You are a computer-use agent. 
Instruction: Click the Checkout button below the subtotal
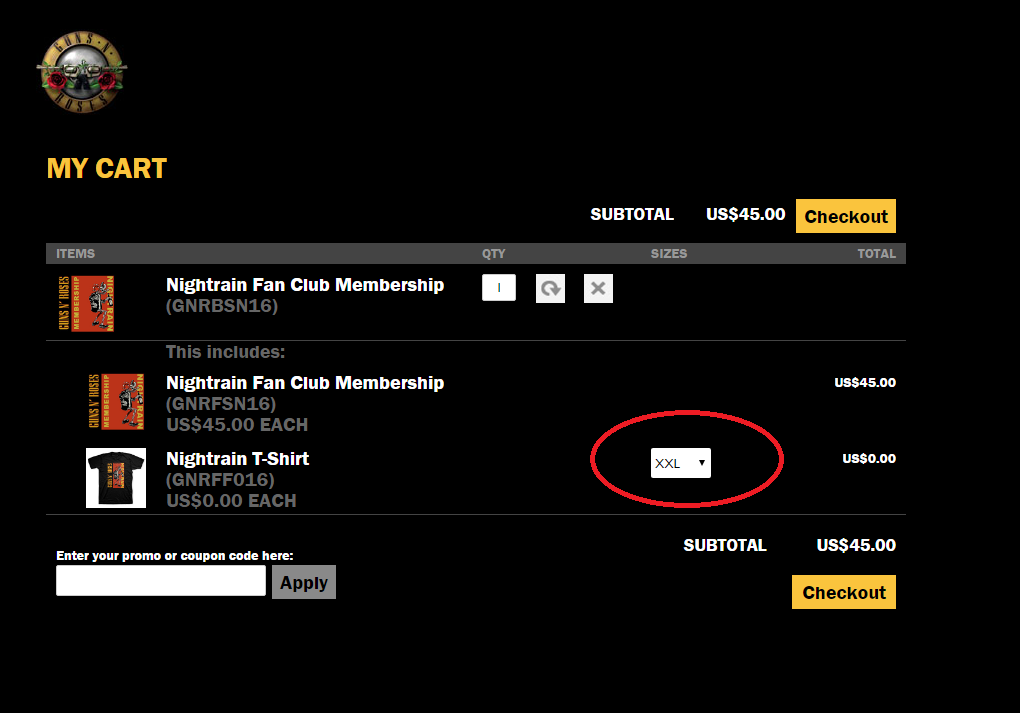[844, 592]
